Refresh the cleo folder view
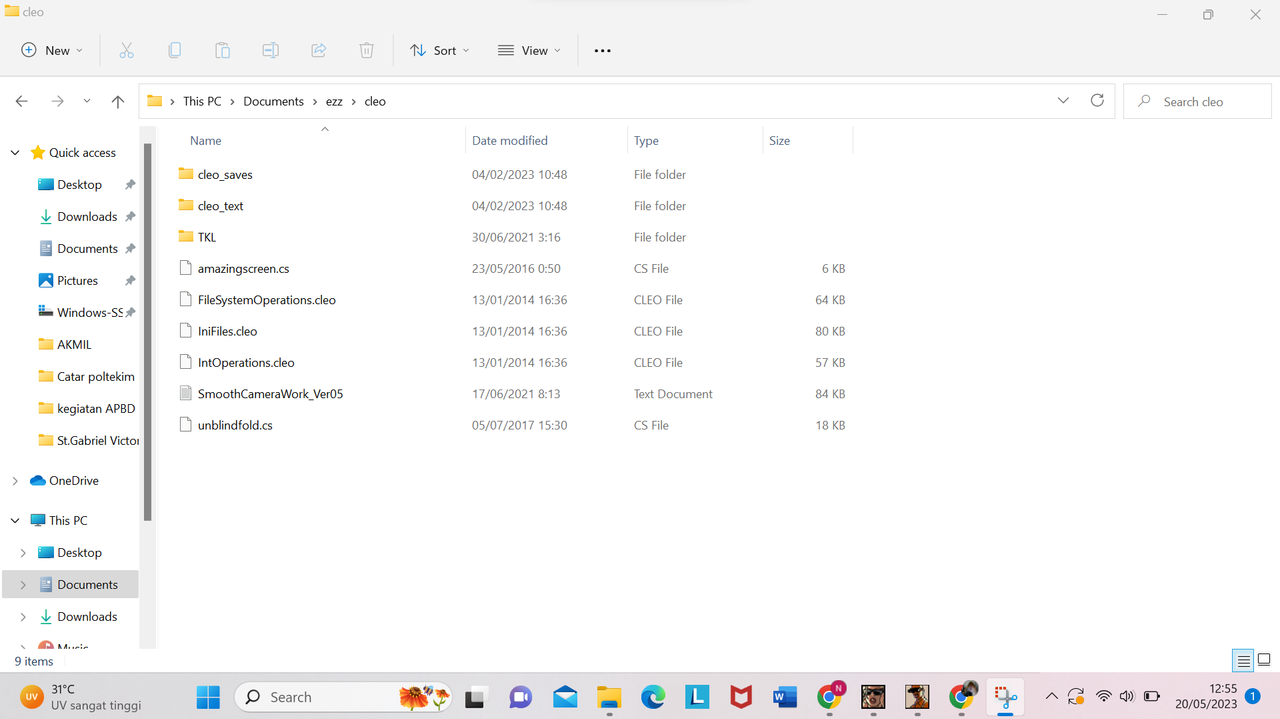 [x=1097, y=101]
